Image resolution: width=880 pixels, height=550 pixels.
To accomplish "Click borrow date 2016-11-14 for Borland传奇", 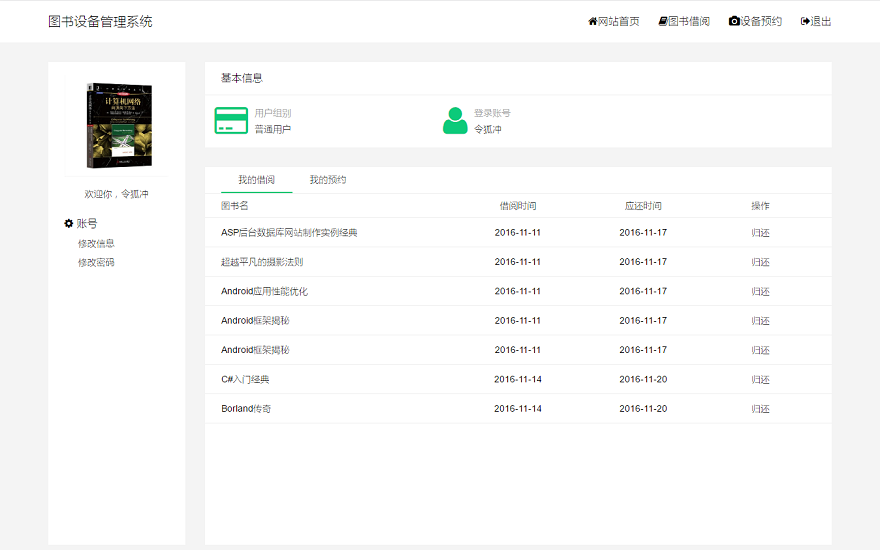I will click(518, 409).
